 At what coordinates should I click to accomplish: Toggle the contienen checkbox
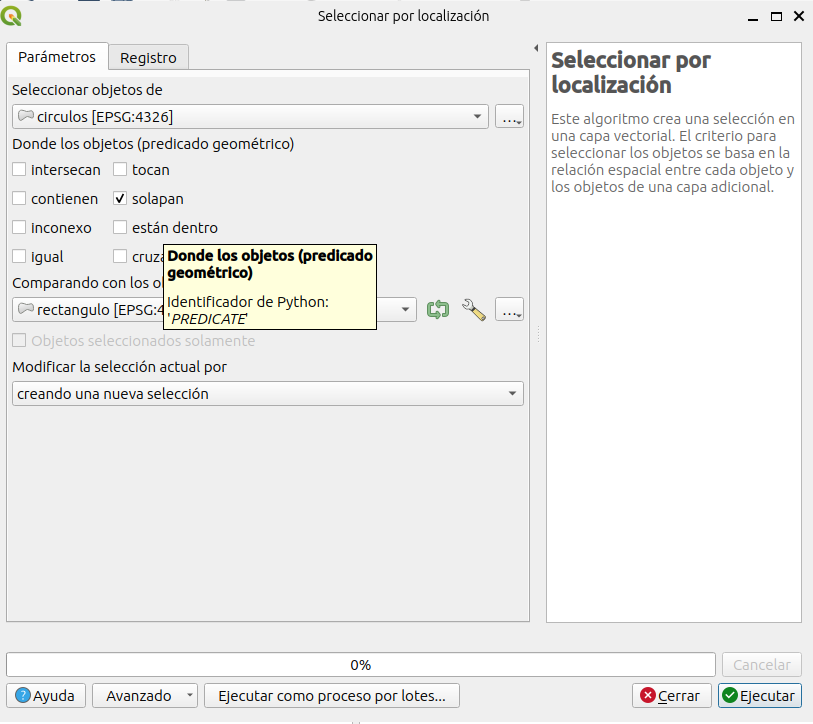pos(20,199)
